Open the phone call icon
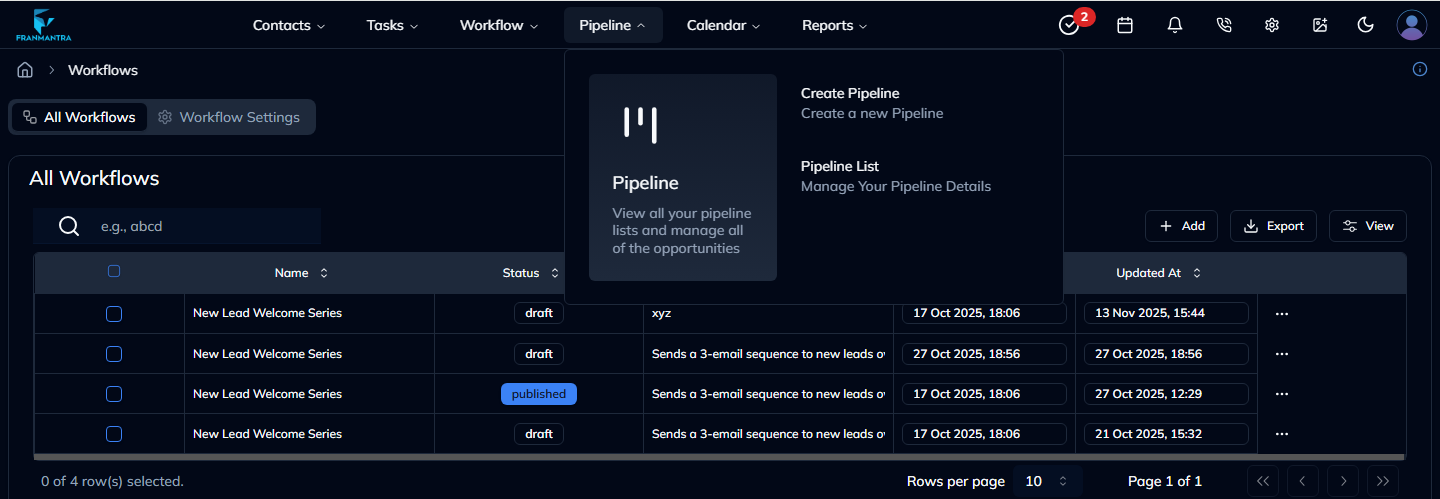Viewport: 1440px width, 499px height. (1224, 25)
